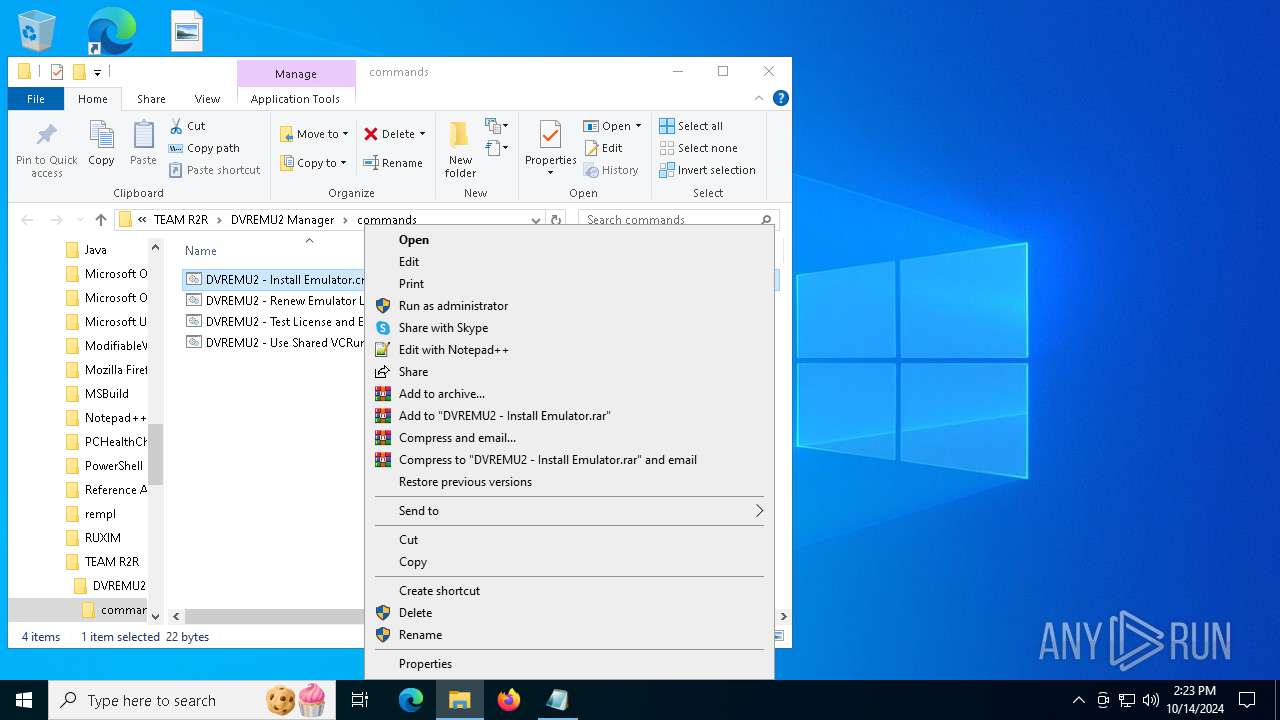Click Select all in ribbon

click(x=691, y=126)
